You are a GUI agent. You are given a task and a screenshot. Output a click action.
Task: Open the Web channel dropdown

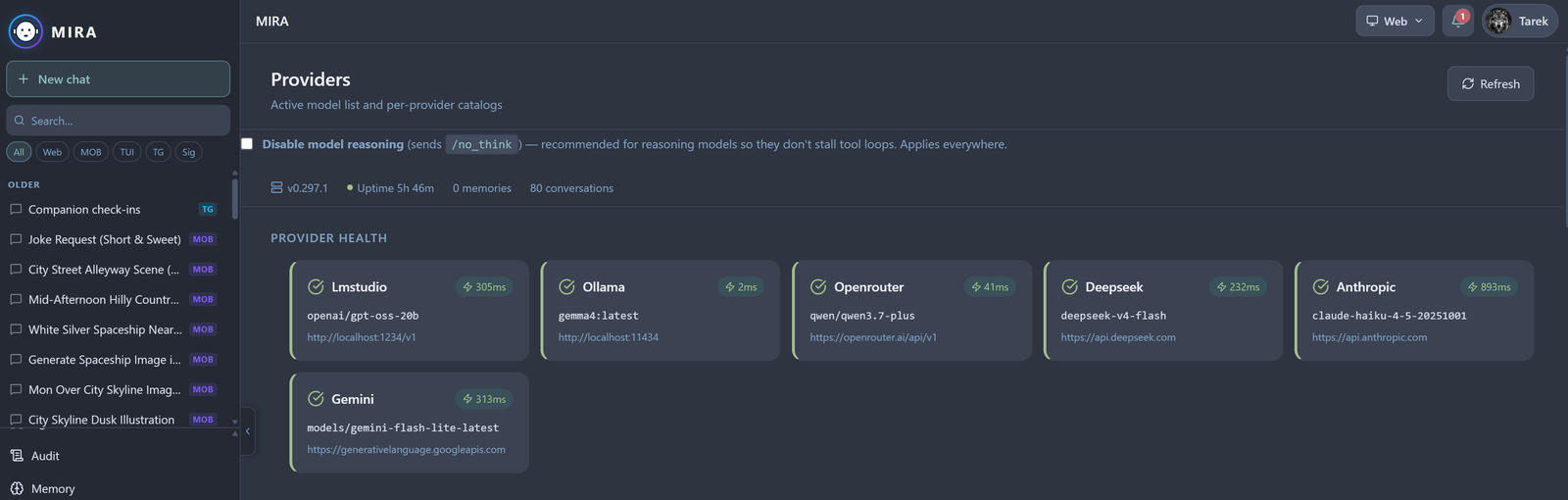pos(1395,21)
